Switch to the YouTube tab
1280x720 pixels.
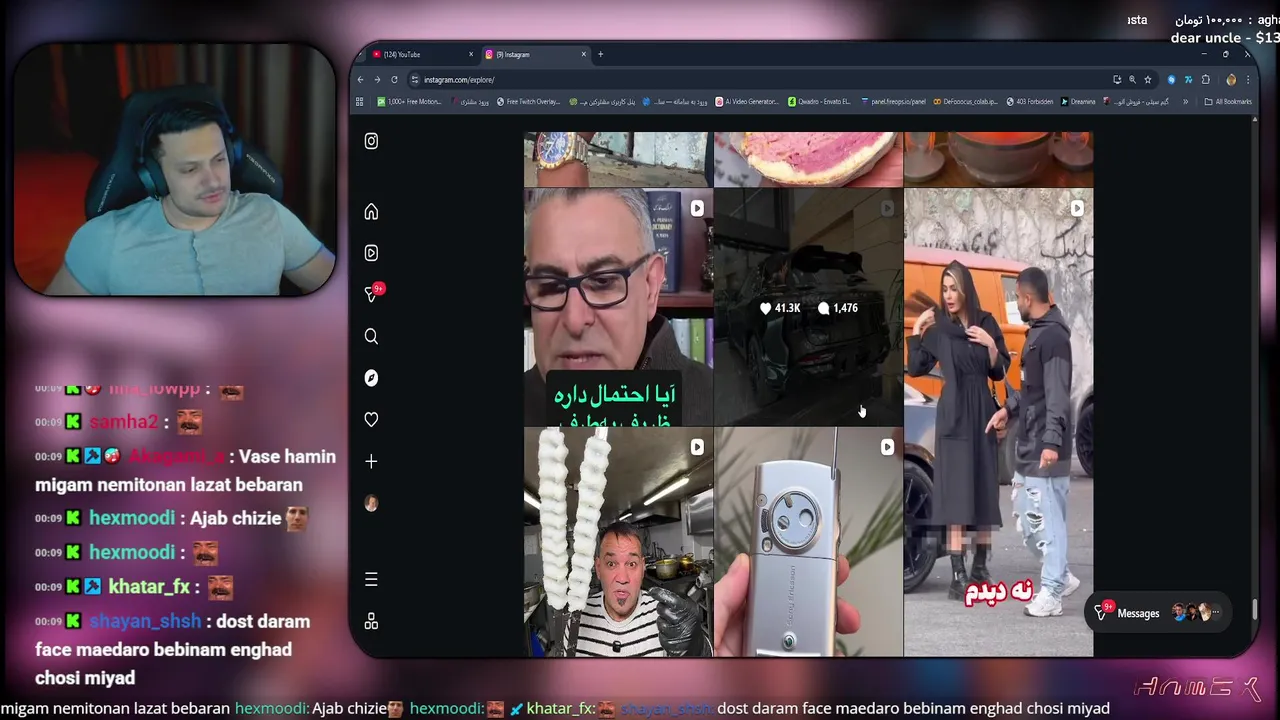click(420, 54)
